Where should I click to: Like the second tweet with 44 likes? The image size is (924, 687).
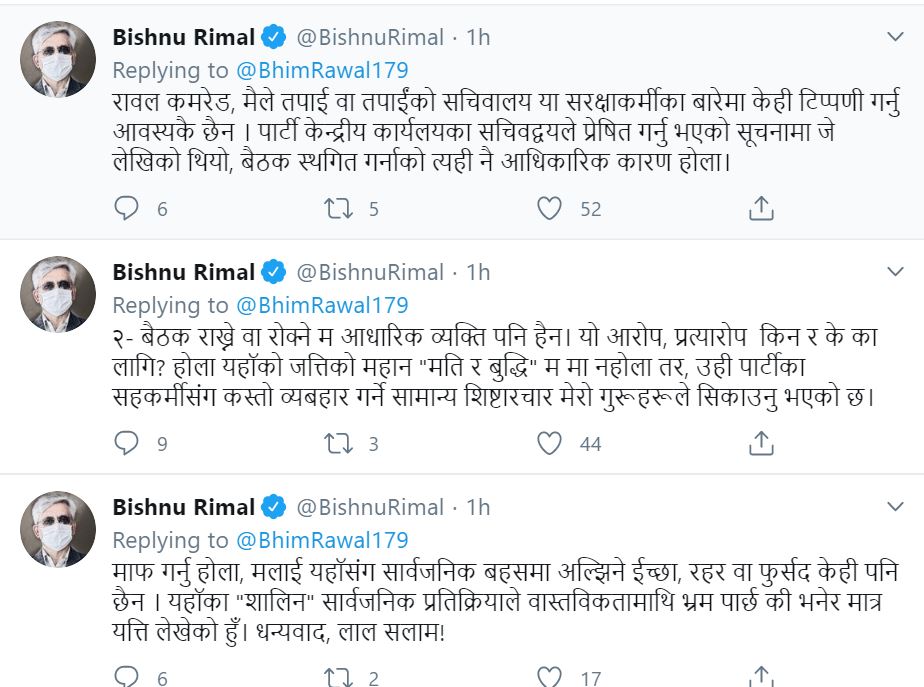pyautogui.click(x=550, y=442)
